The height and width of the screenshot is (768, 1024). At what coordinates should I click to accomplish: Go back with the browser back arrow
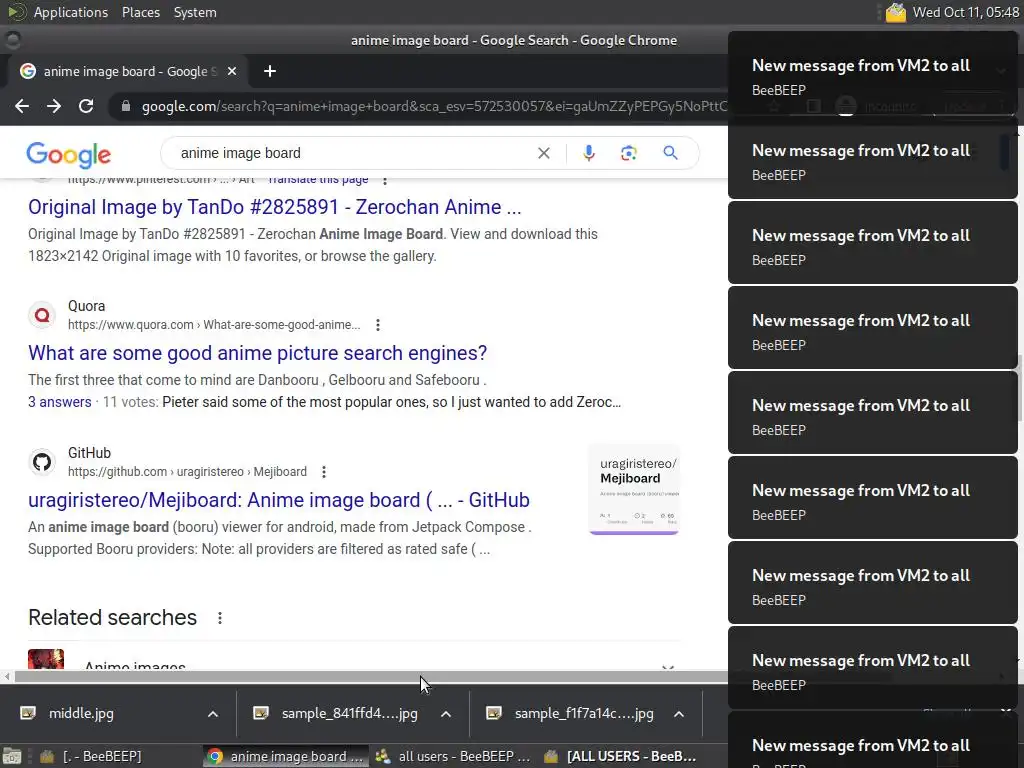click(x=22, y=106)
